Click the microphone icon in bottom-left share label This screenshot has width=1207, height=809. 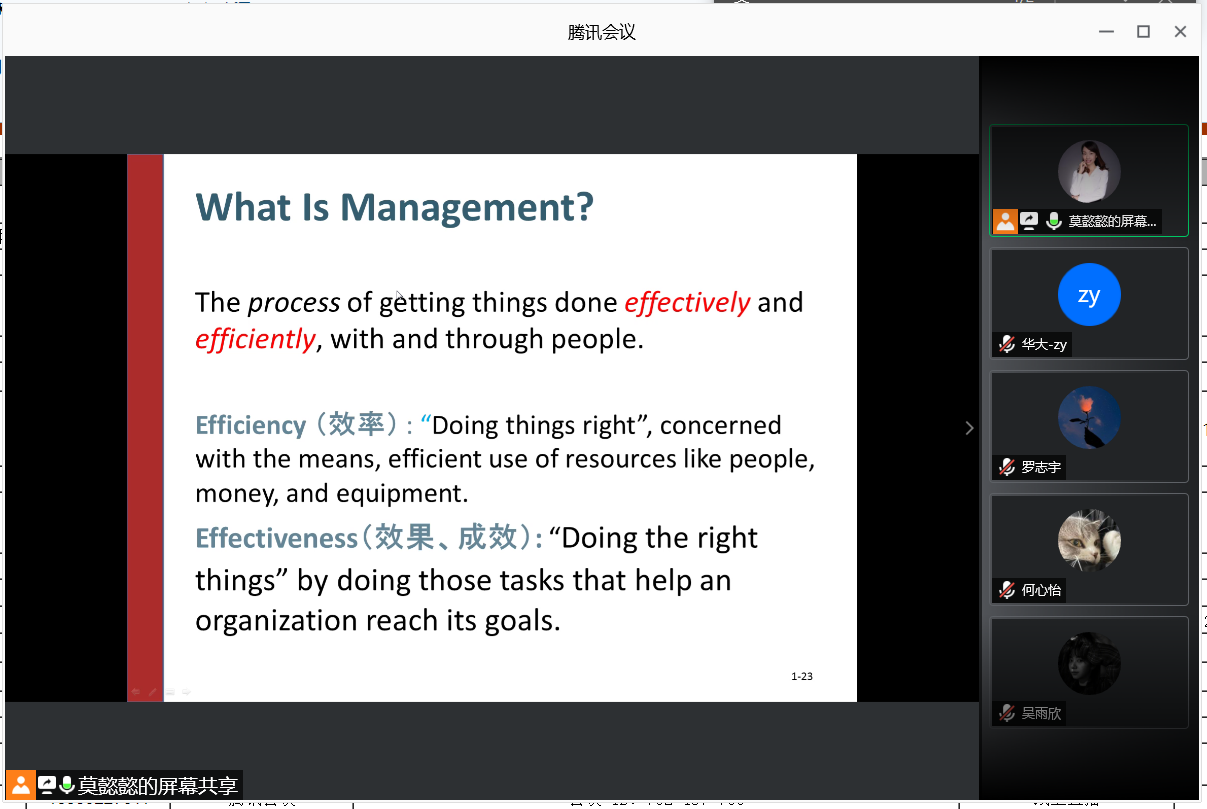[x=67, y=785]
